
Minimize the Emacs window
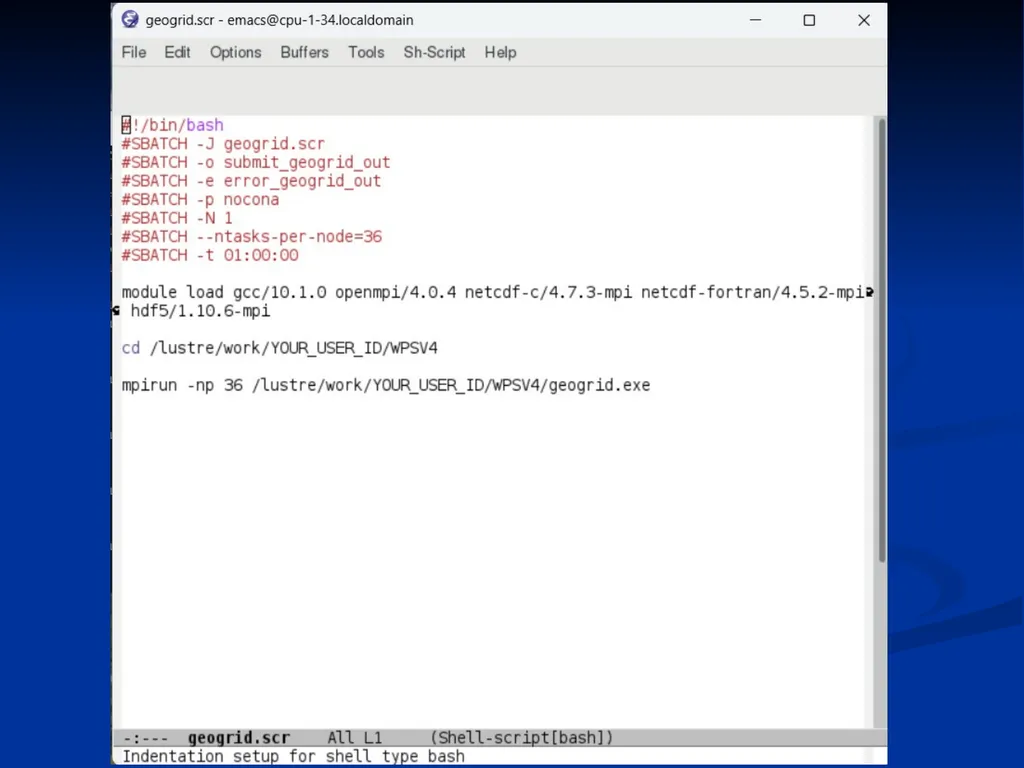[x=756, y=20]
